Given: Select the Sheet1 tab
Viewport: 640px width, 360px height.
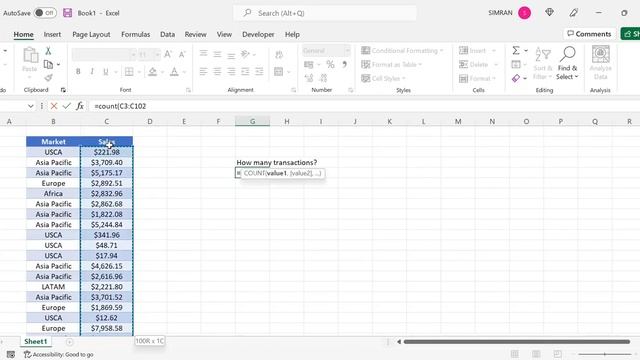Looking at the screenshot, I should [x=36, y=341].
